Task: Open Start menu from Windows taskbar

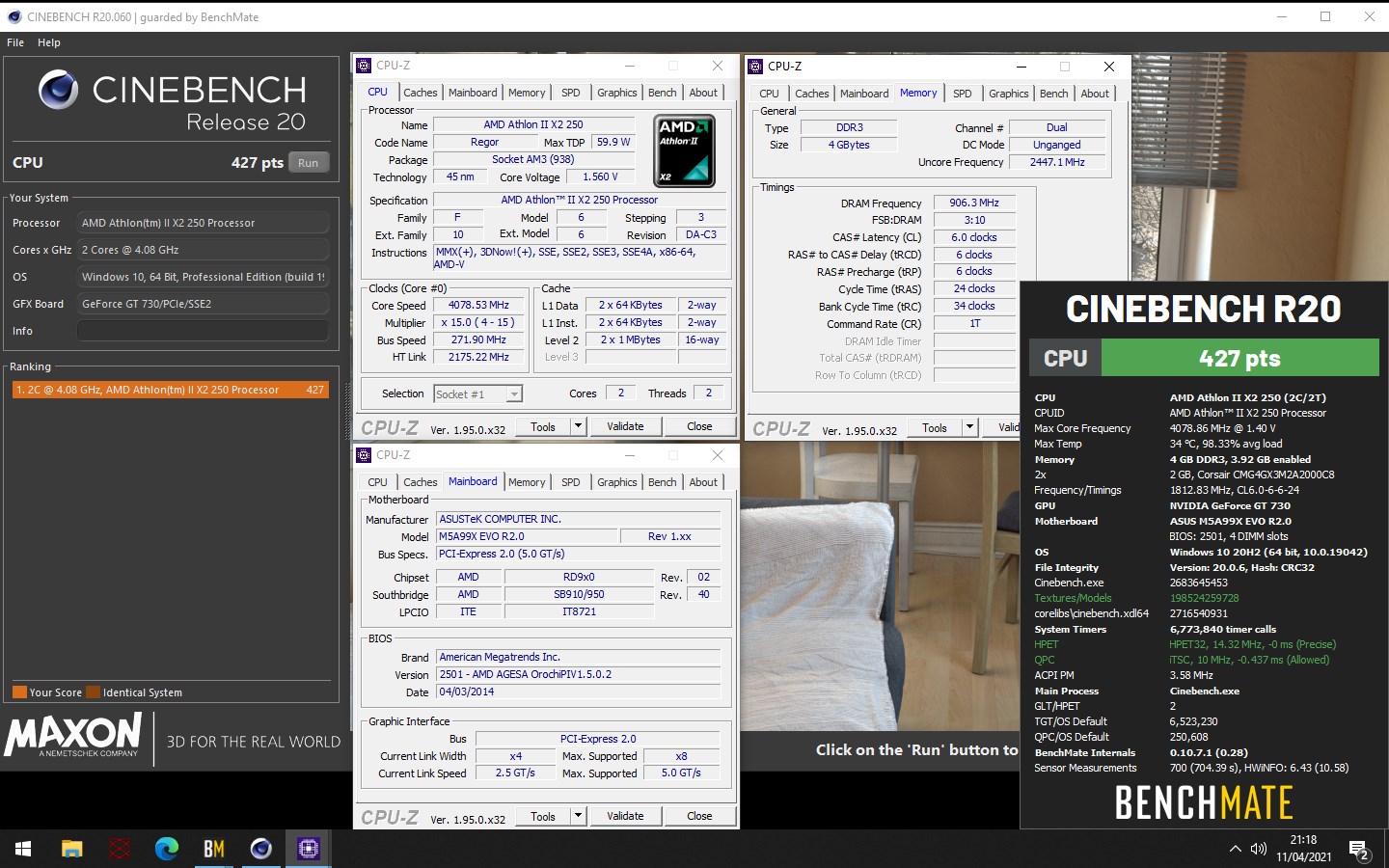Action: click(23, 849)
